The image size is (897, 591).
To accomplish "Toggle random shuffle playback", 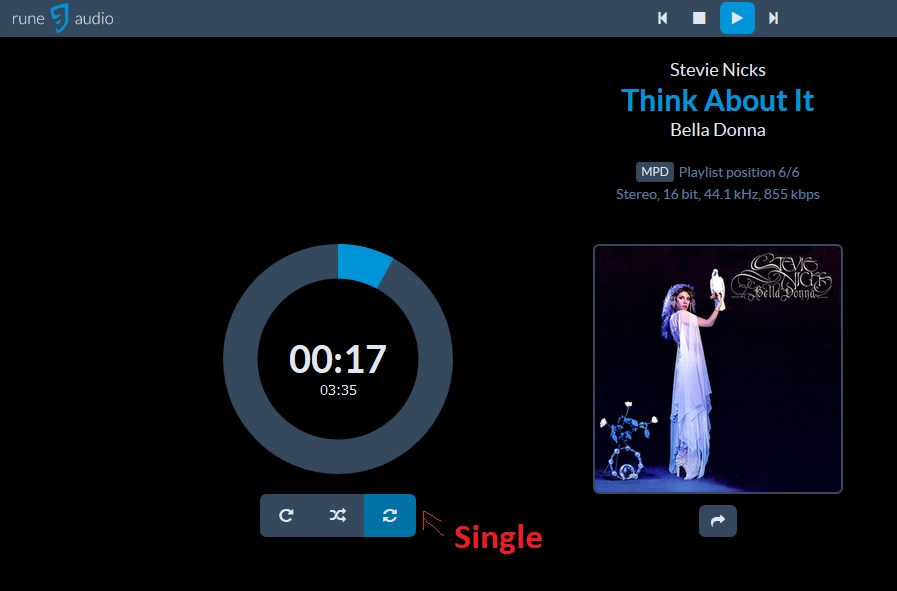I will 338,515.
